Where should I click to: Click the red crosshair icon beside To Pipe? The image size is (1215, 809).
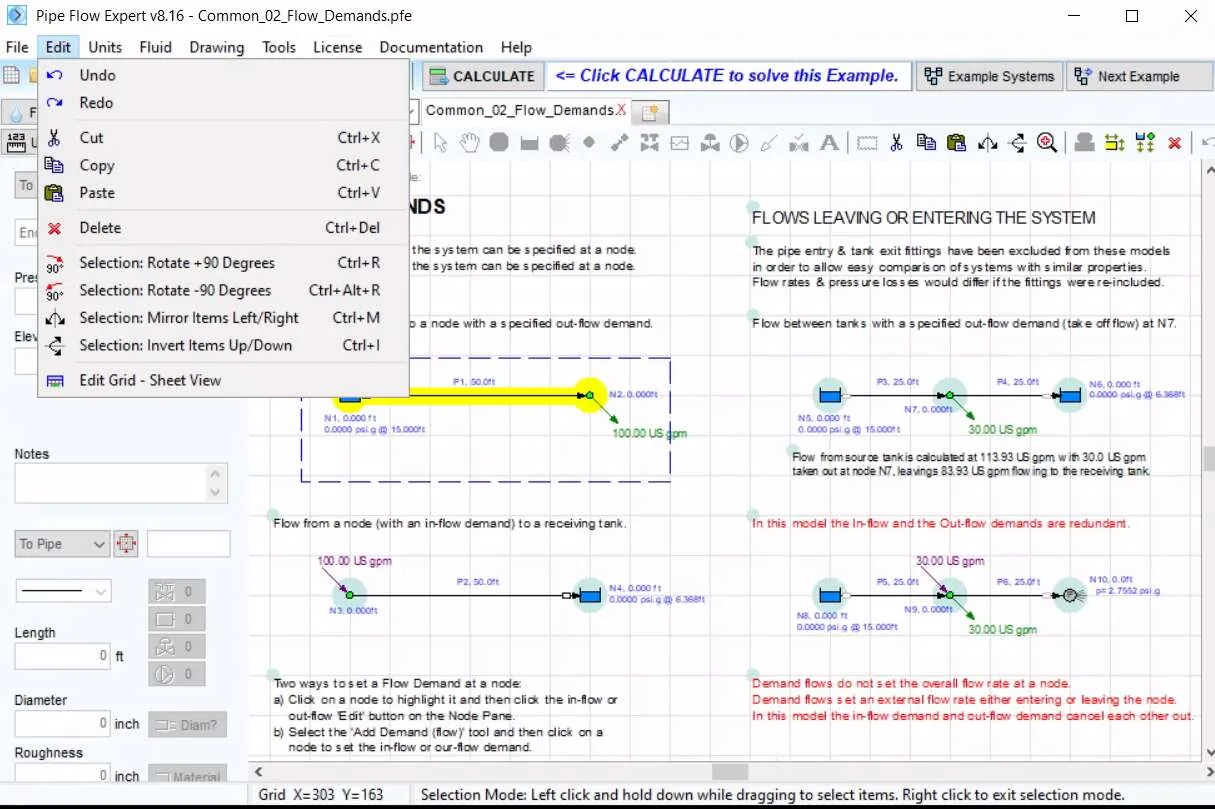coord(126,544)
